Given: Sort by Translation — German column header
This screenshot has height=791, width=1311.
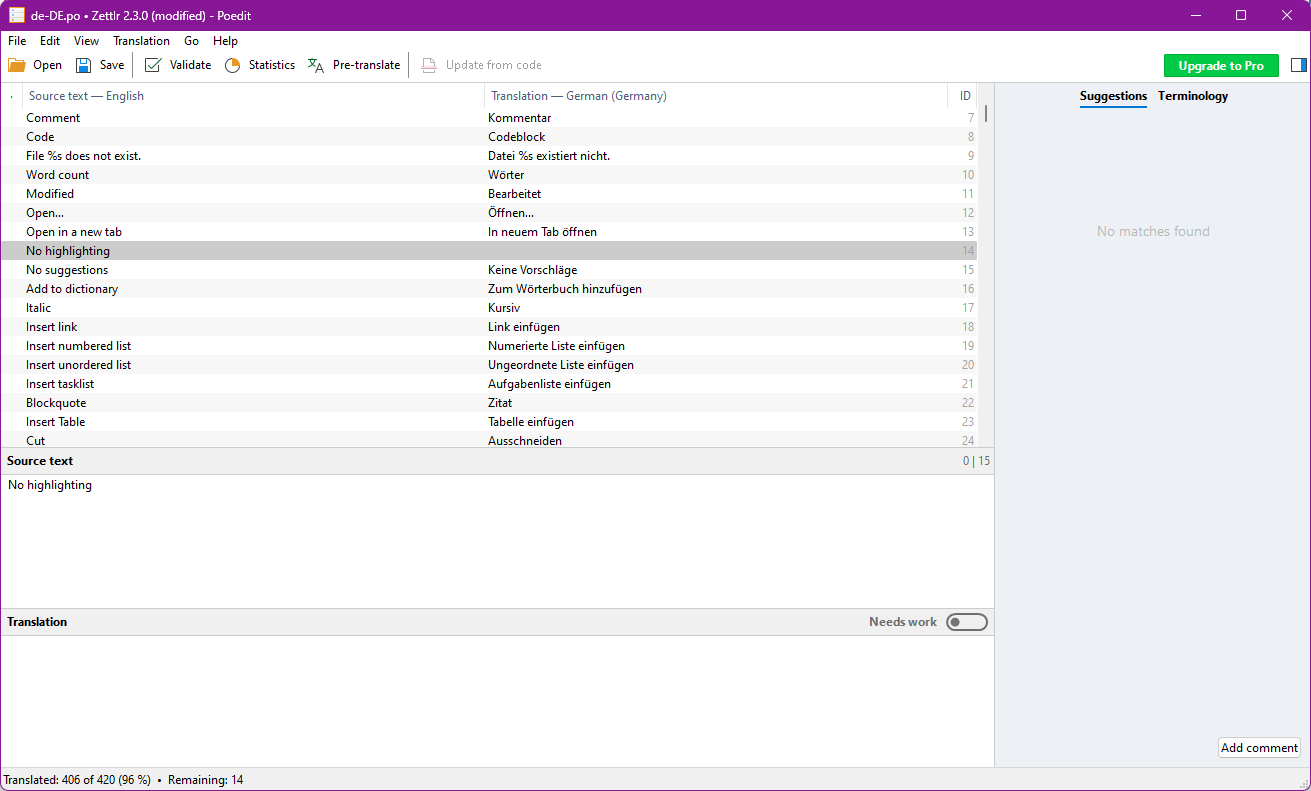Looking at the screenshot, I should click(x=716, y=96).
